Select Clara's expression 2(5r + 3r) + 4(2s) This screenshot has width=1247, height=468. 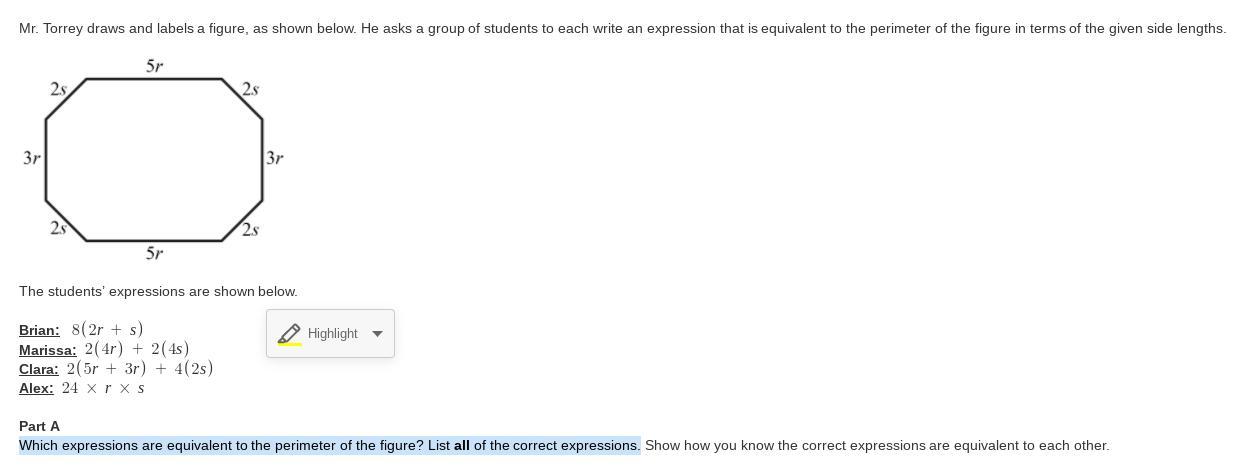140,368
